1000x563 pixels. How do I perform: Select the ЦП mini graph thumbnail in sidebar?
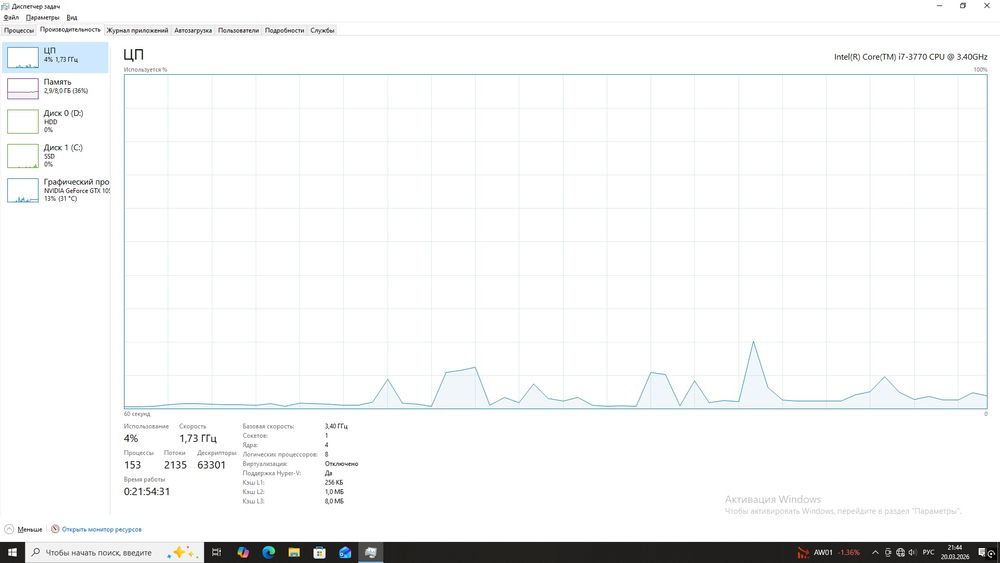coord(23,57)
